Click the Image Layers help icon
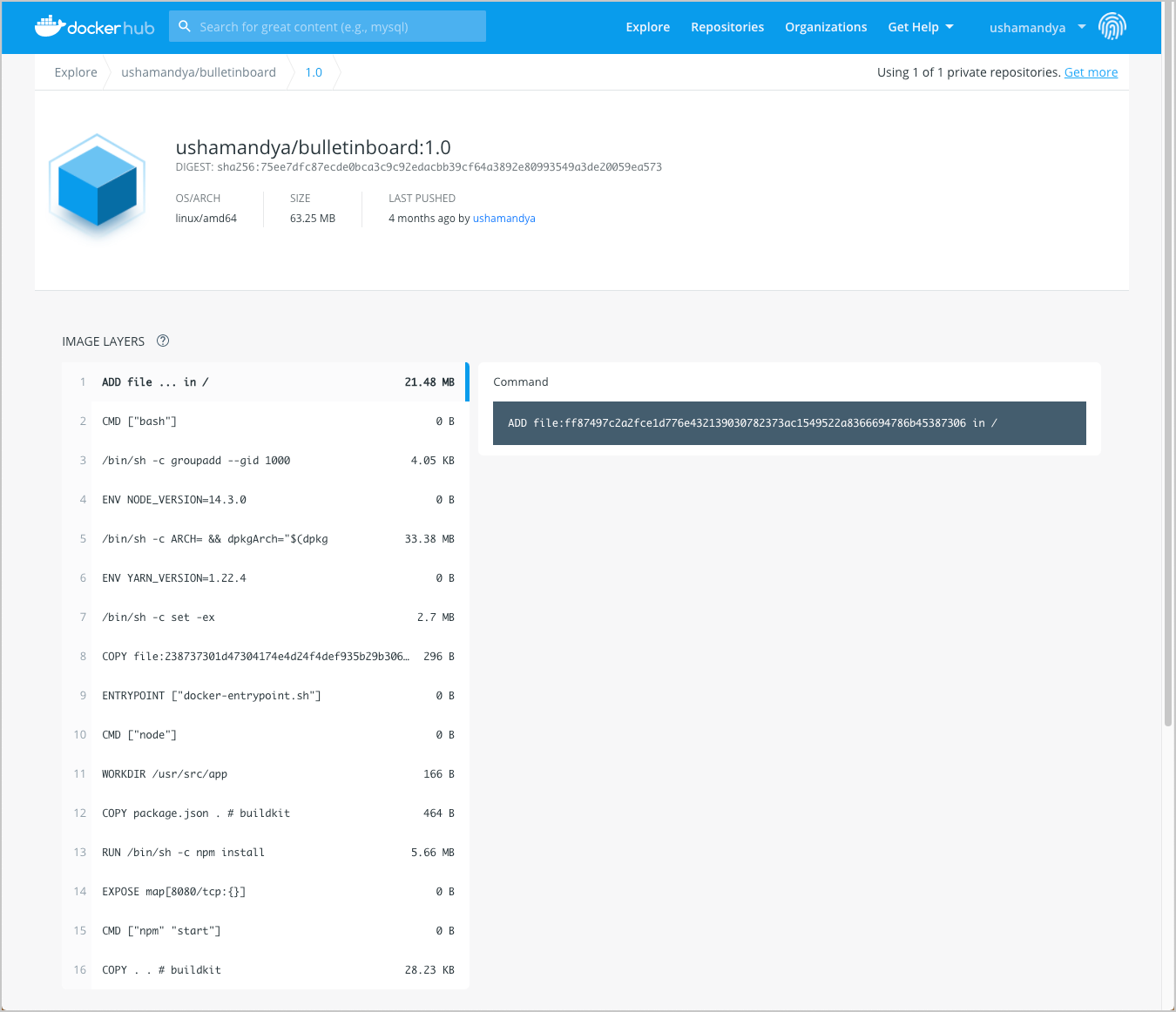This screenshot has height=1012, width=1176. (163, 341)
